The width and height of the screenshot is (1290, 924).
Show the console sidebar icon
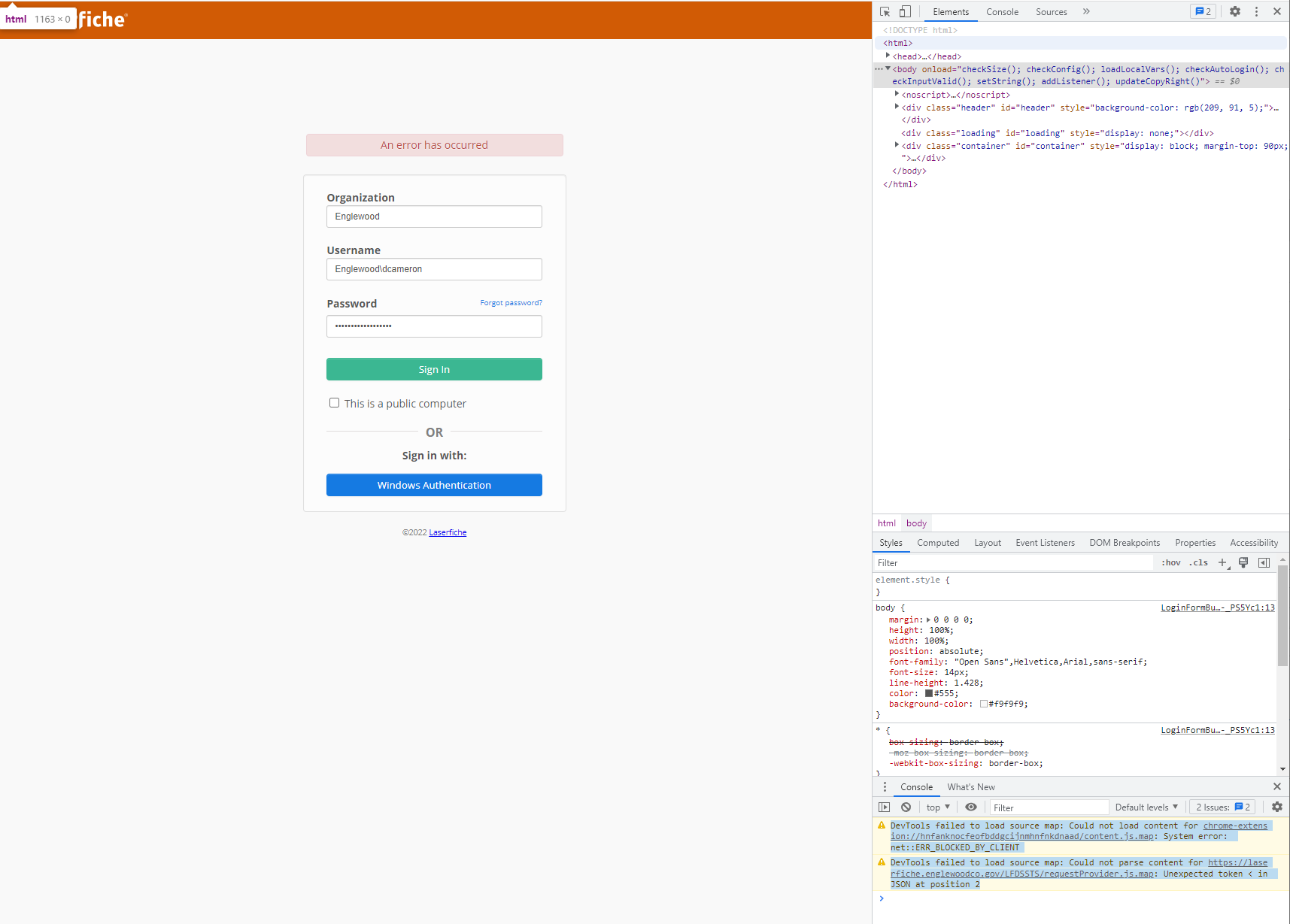pos(885,807)
